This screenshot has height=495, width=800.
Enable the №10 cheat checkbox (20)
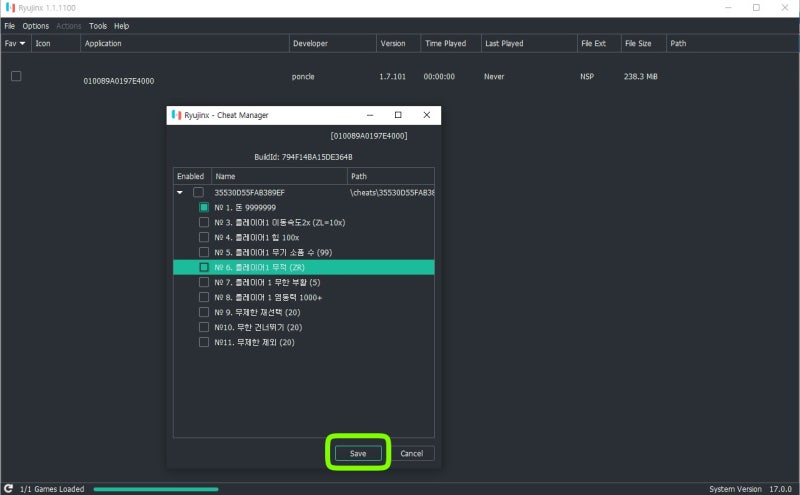204,327
